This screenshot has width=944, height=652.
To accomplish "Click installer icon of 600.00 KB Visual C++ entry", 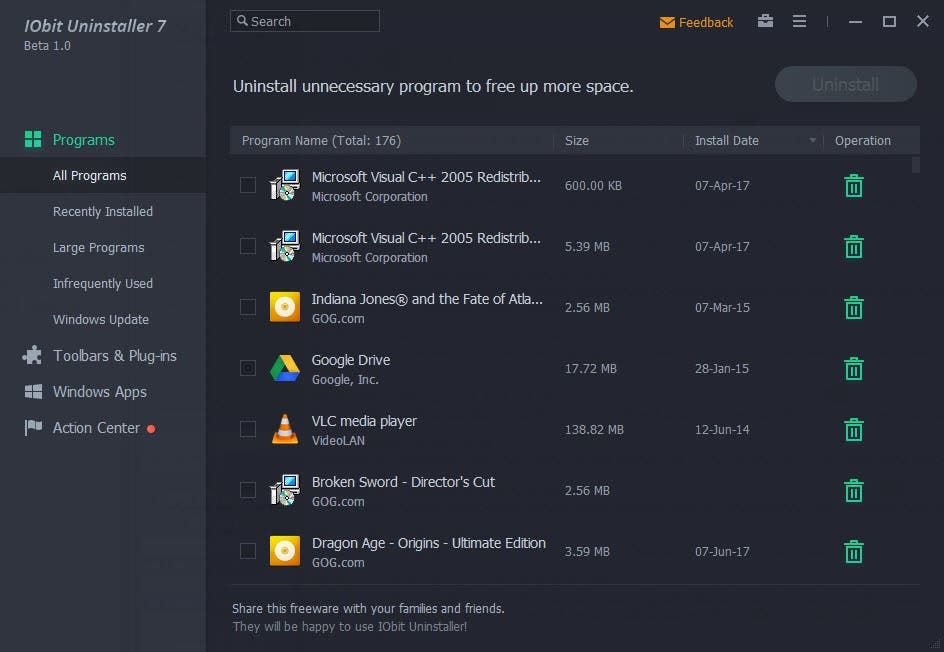I will click(285, 185).
